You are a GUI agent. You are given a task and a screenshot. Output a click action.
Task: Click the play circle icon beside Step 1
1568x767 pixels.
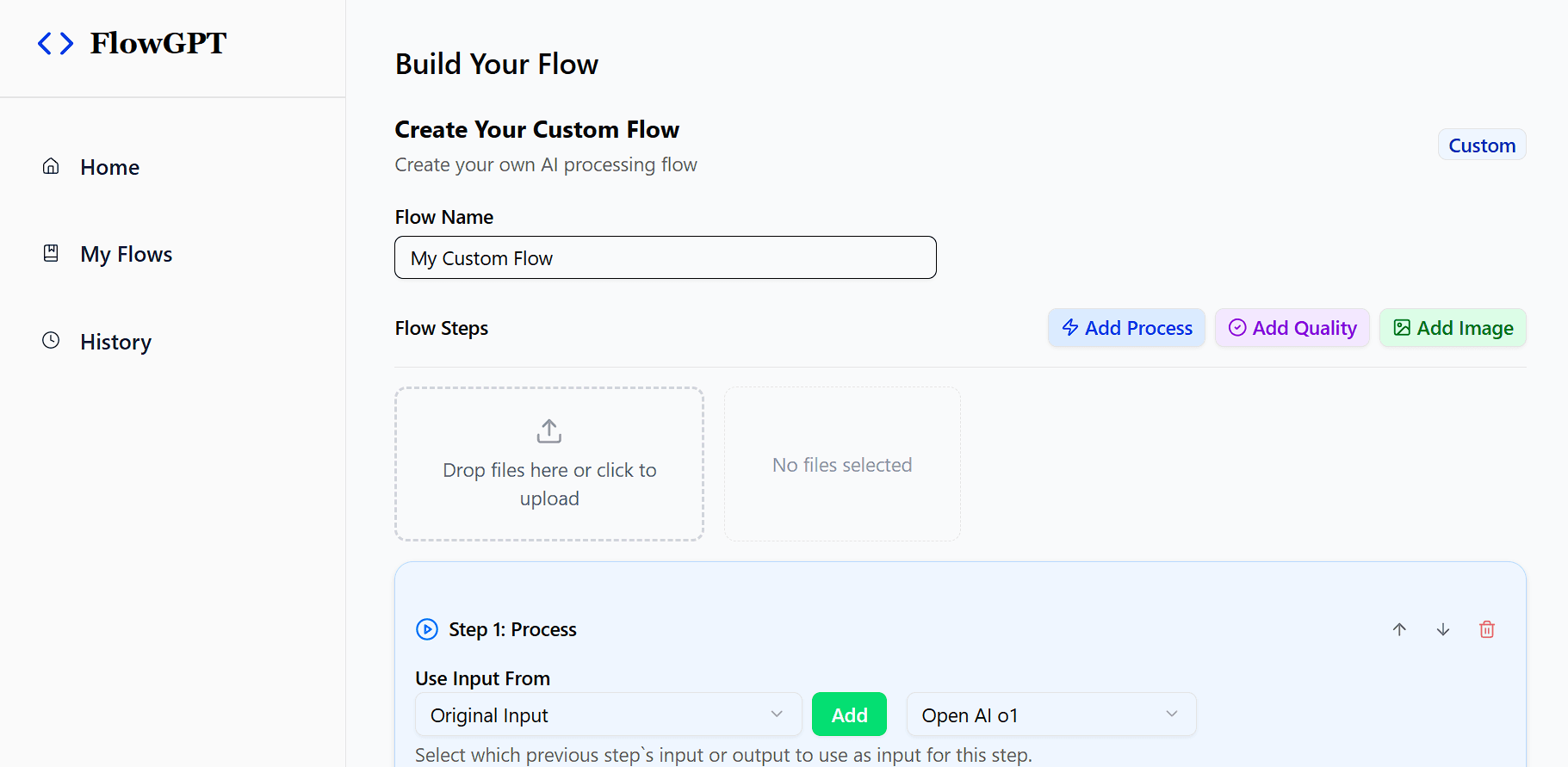pyautogui.click(x=427, y=629)
